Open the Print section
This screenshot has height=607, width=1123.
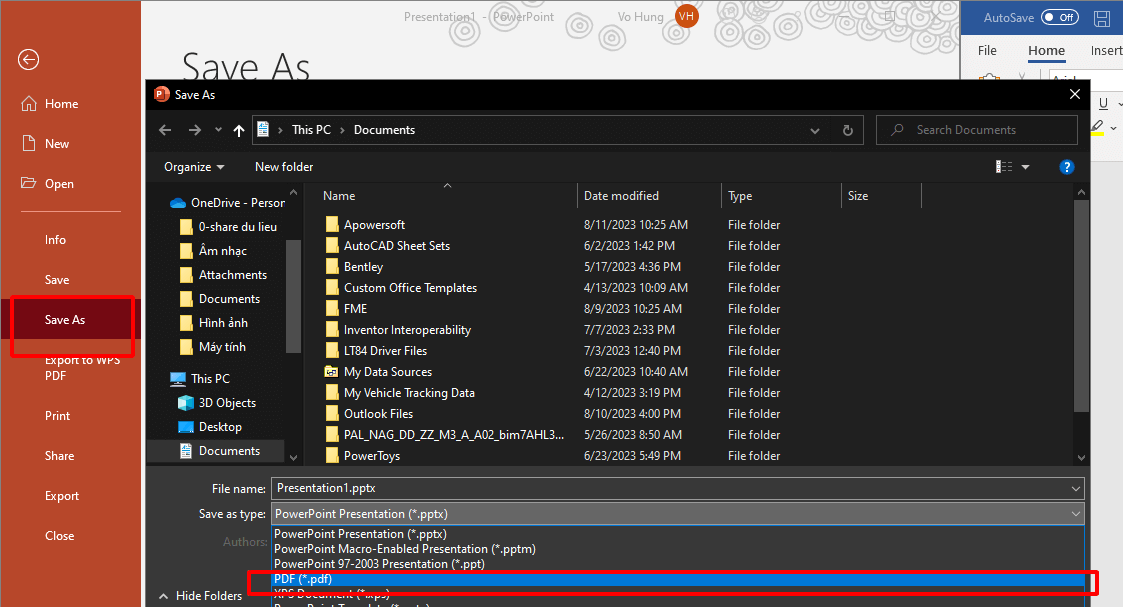tap(57, 416)
